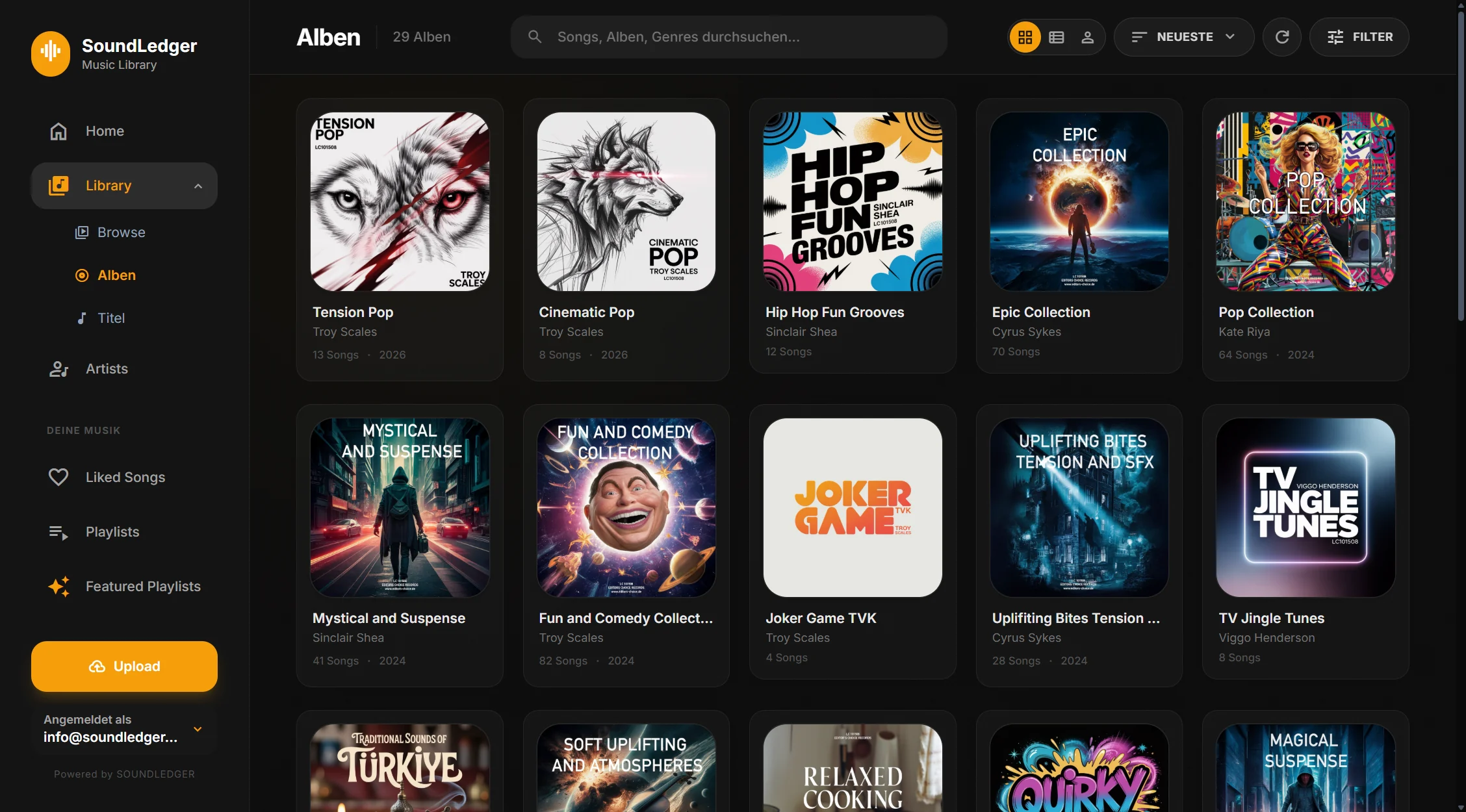Click artist name Kate Riya

[1244, 332]
